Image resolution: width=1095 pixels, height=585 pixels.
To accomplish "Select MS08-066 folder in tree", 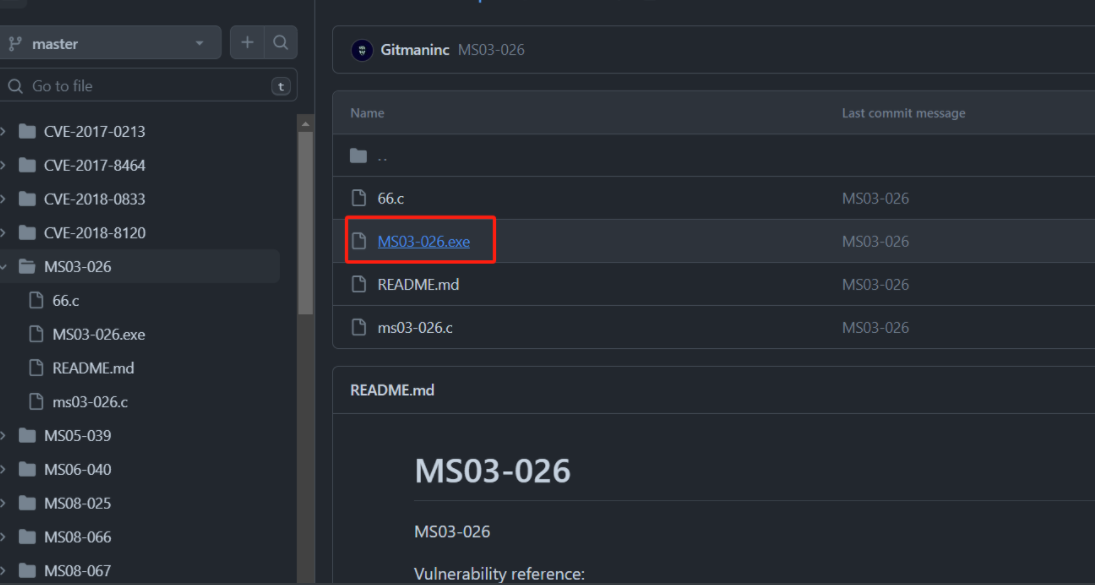I will point(78,537).
